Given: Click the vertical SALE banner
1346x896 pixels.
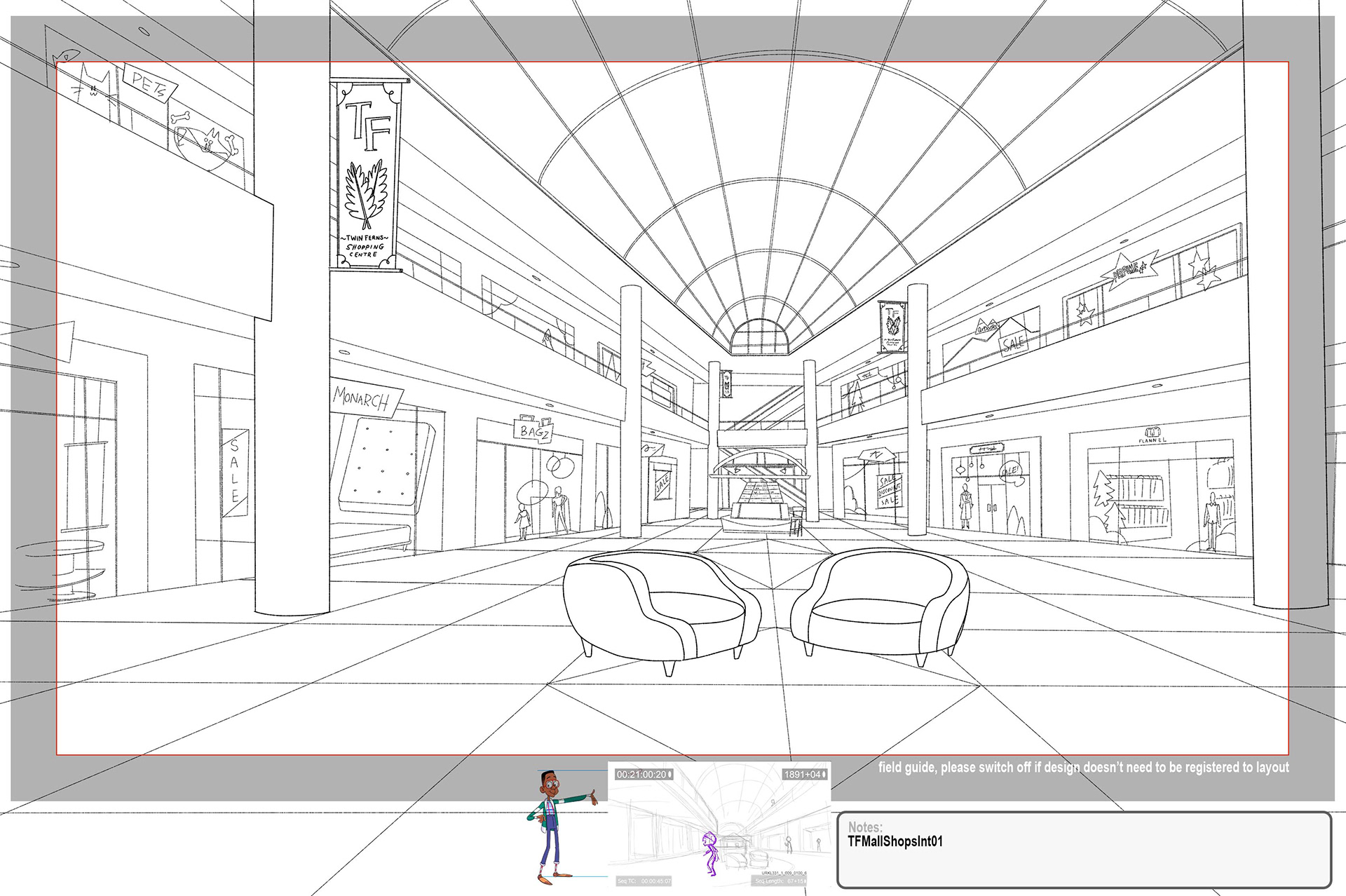Looking at the screenshot, I should [236, 471].
